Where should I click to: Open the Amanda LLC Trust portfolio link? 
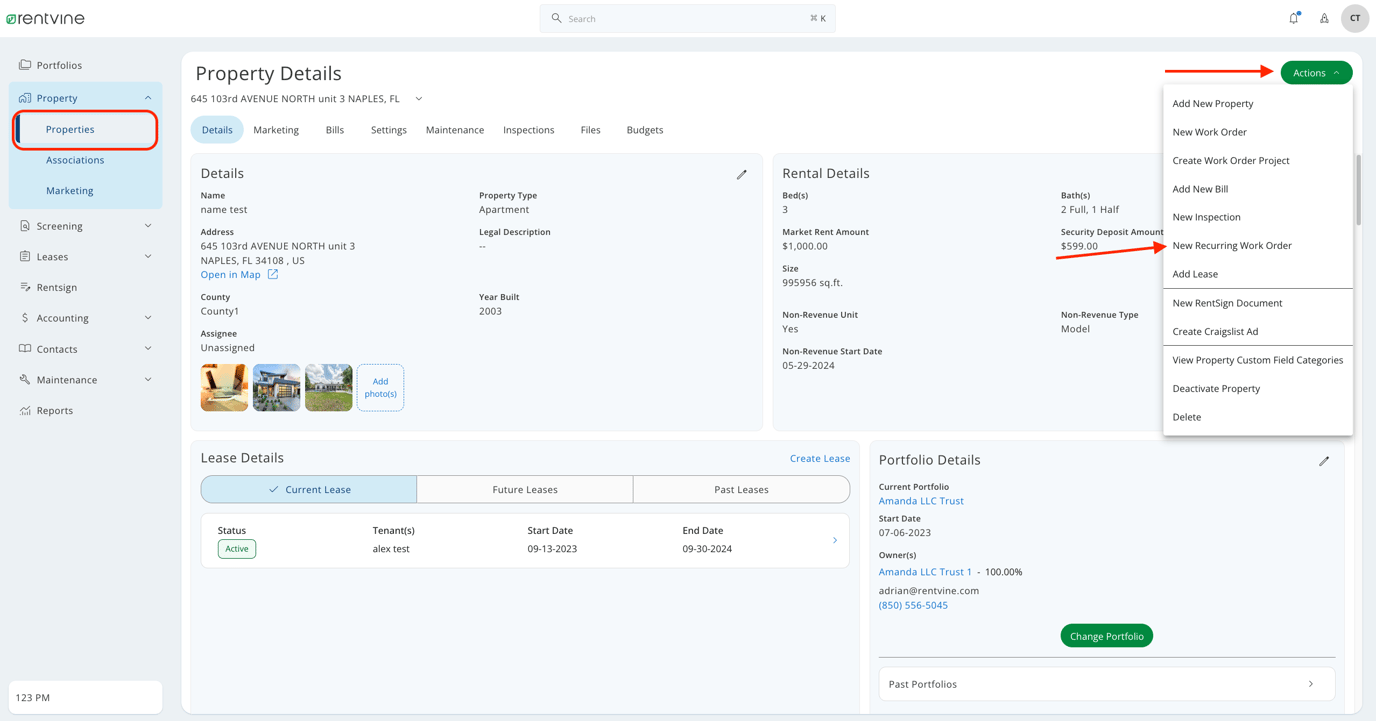point(920,500)
